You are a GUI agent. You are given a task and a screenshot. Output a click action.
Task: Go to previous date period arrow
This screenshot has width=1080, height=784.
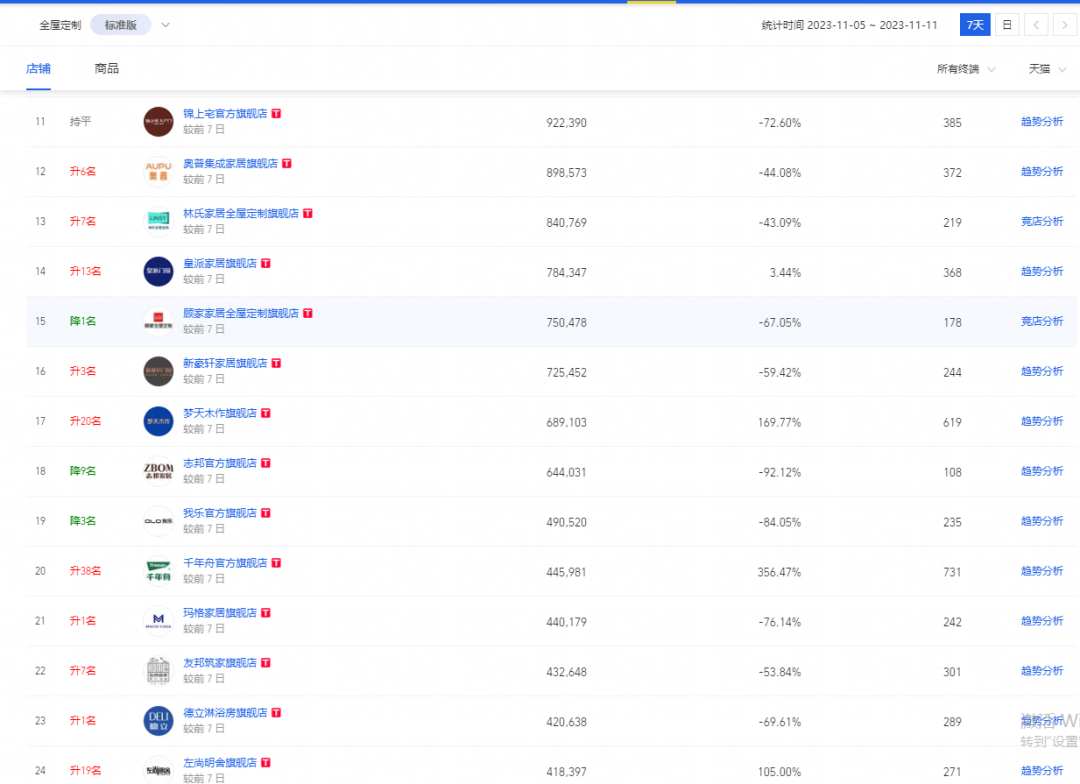pyautogui.click(x=1036, y=25)
